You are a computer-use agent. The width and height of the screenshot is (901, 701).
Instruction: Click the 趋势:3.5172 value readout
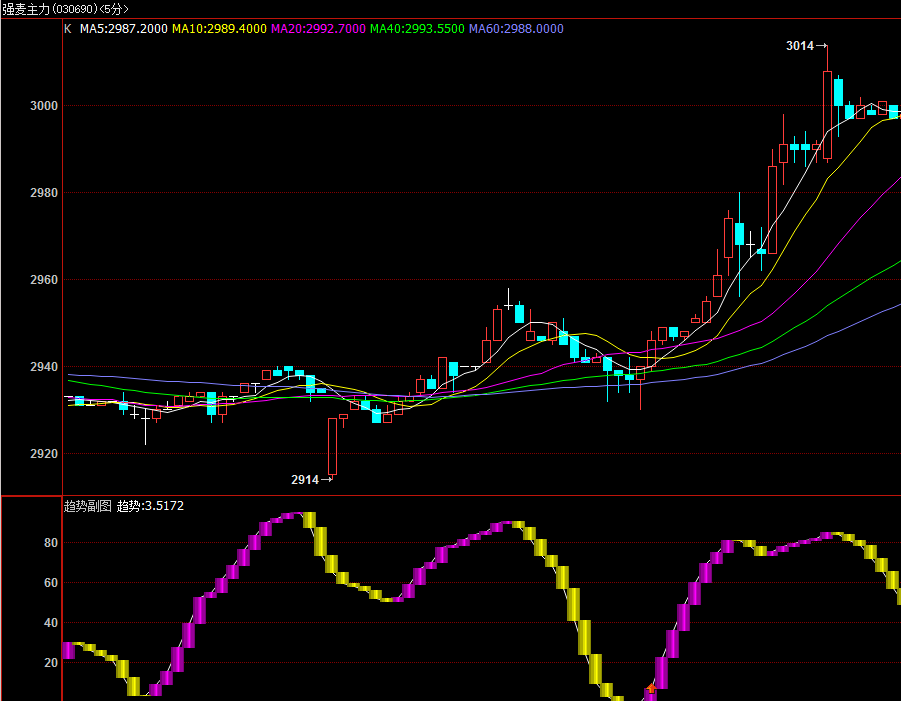[151, 506]
